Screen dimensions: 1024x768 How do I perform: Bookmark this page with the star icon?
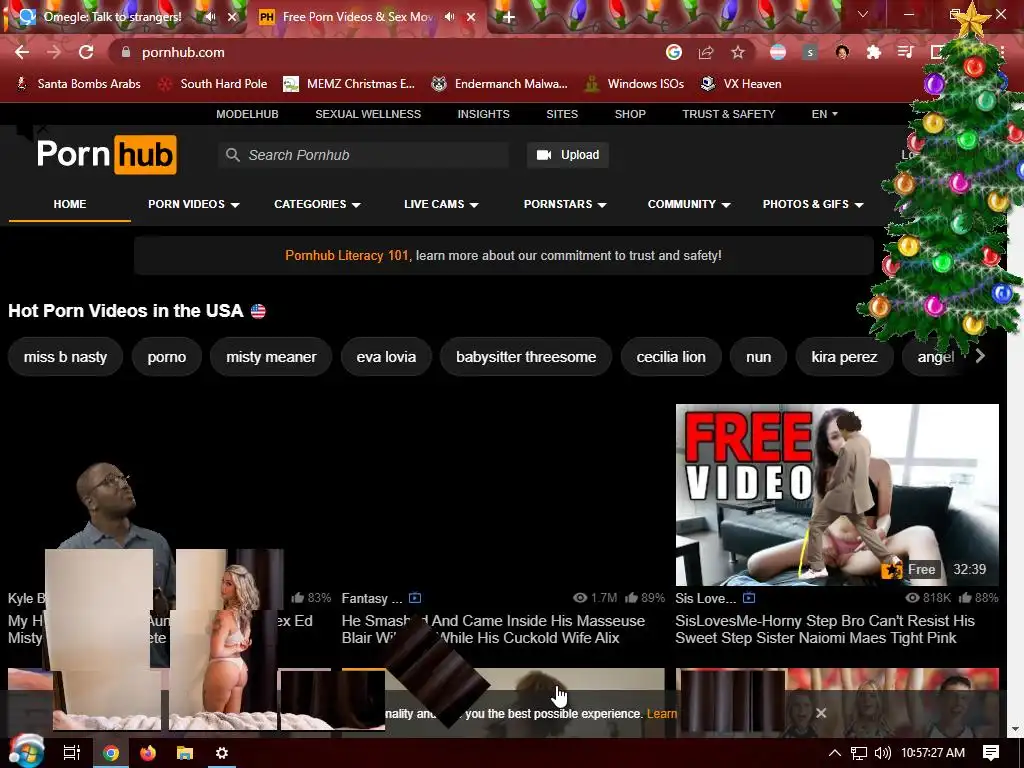738,52
